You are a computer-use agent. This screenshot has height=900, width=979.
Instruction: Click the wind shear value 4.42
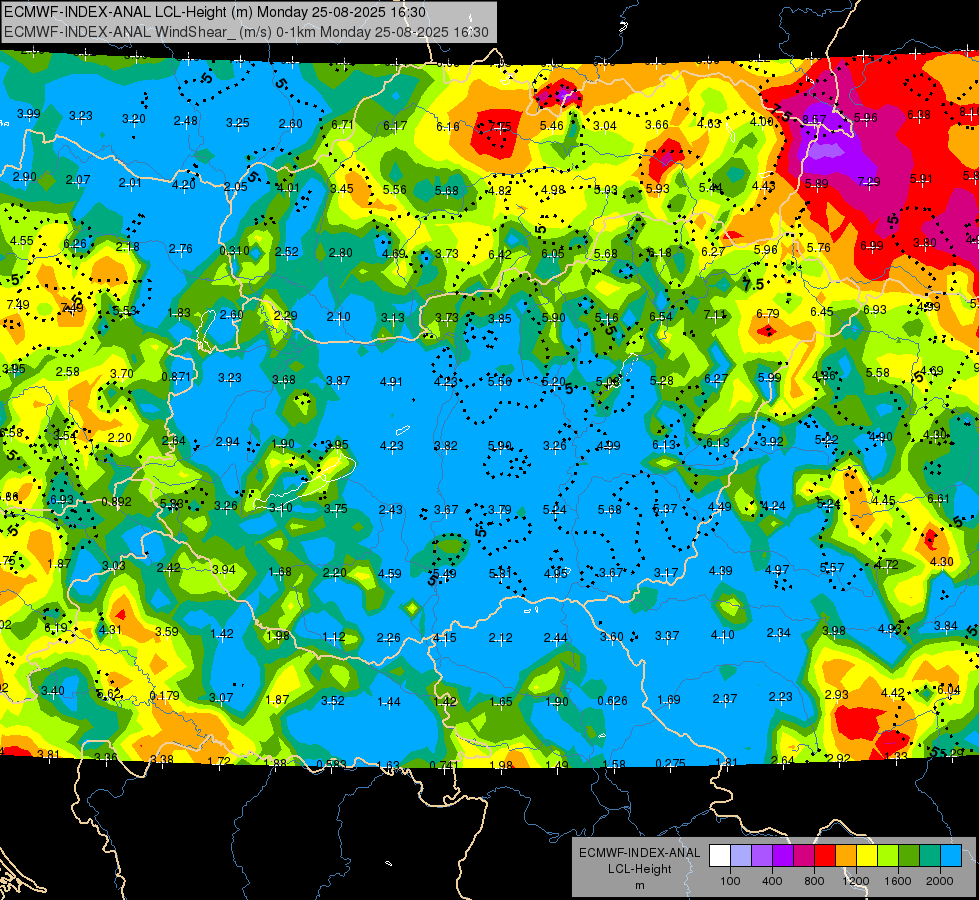[893, 693]
